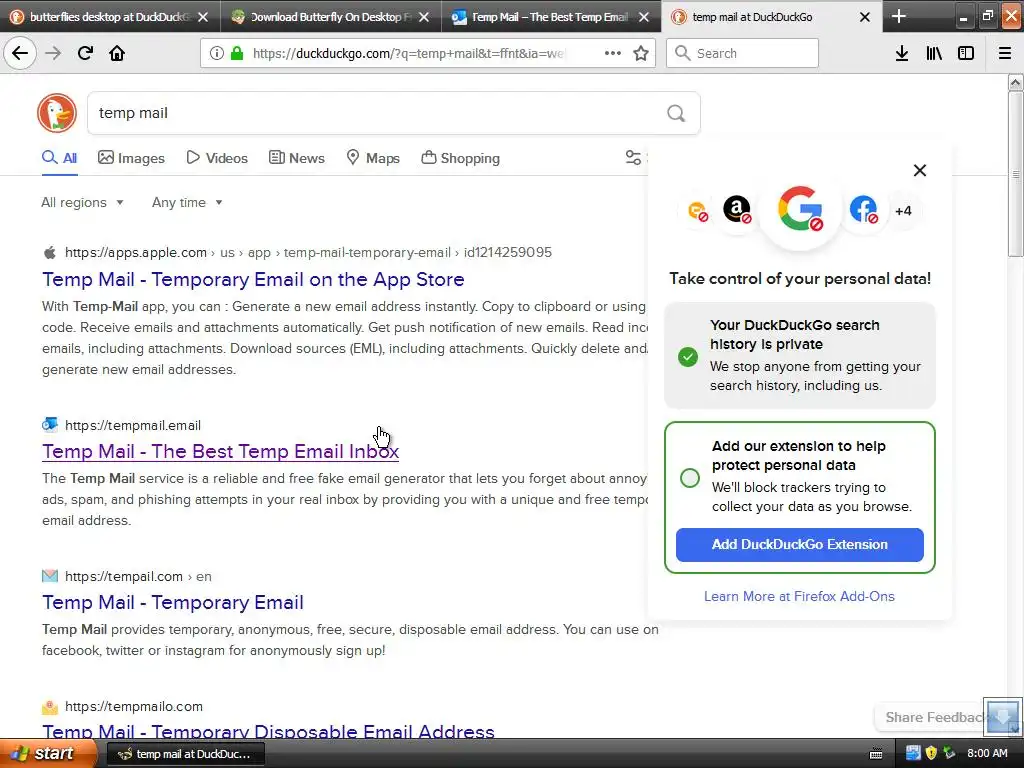Click the green search history checkmark
This screenshot has height=768, width=1024.
[x=688, y=357]
